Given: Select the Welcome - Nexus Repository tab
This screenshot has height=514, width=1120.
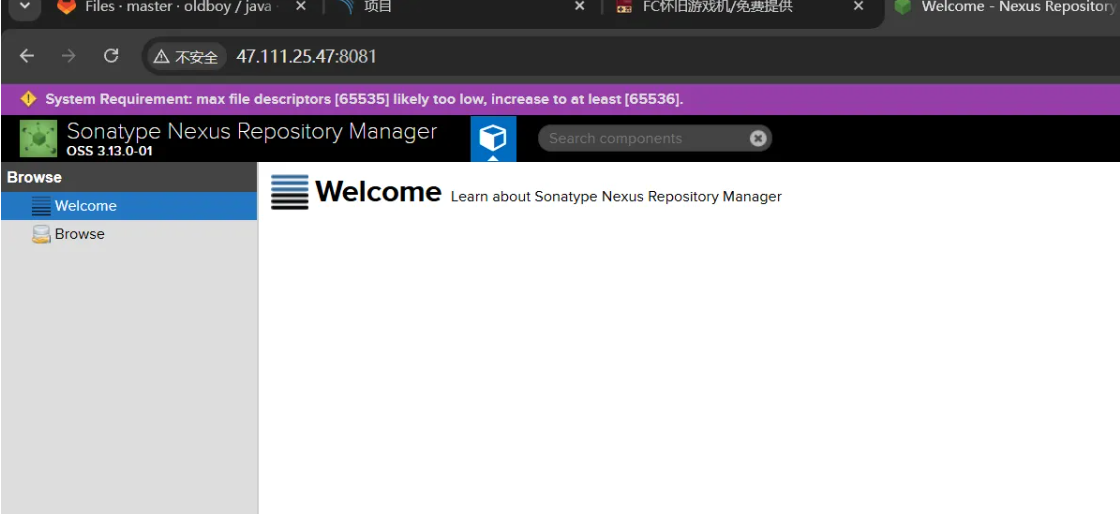Looking at the screenshot, I should (1007, 6).
